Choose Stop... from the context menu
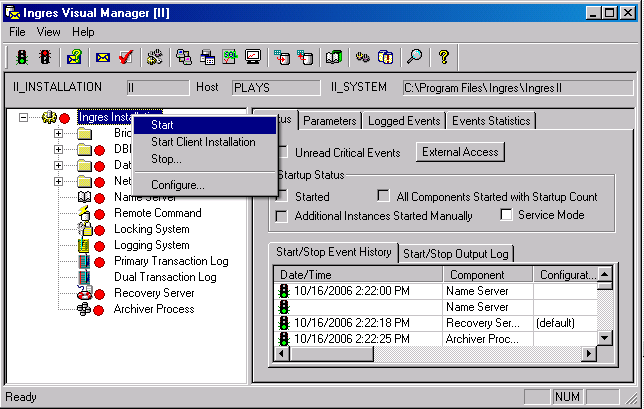Viewport: 644px width, 409px height. (205, 159)
